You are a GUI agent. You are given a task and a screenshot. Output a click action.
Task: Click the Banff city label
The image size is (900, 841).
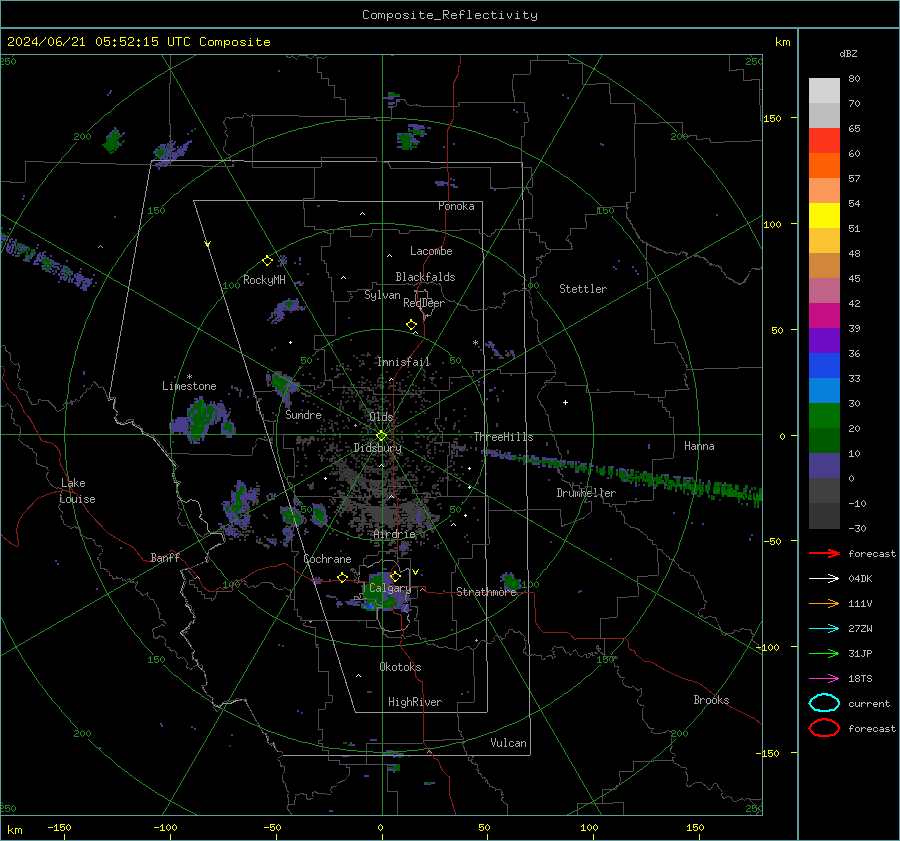coord(165,557)
